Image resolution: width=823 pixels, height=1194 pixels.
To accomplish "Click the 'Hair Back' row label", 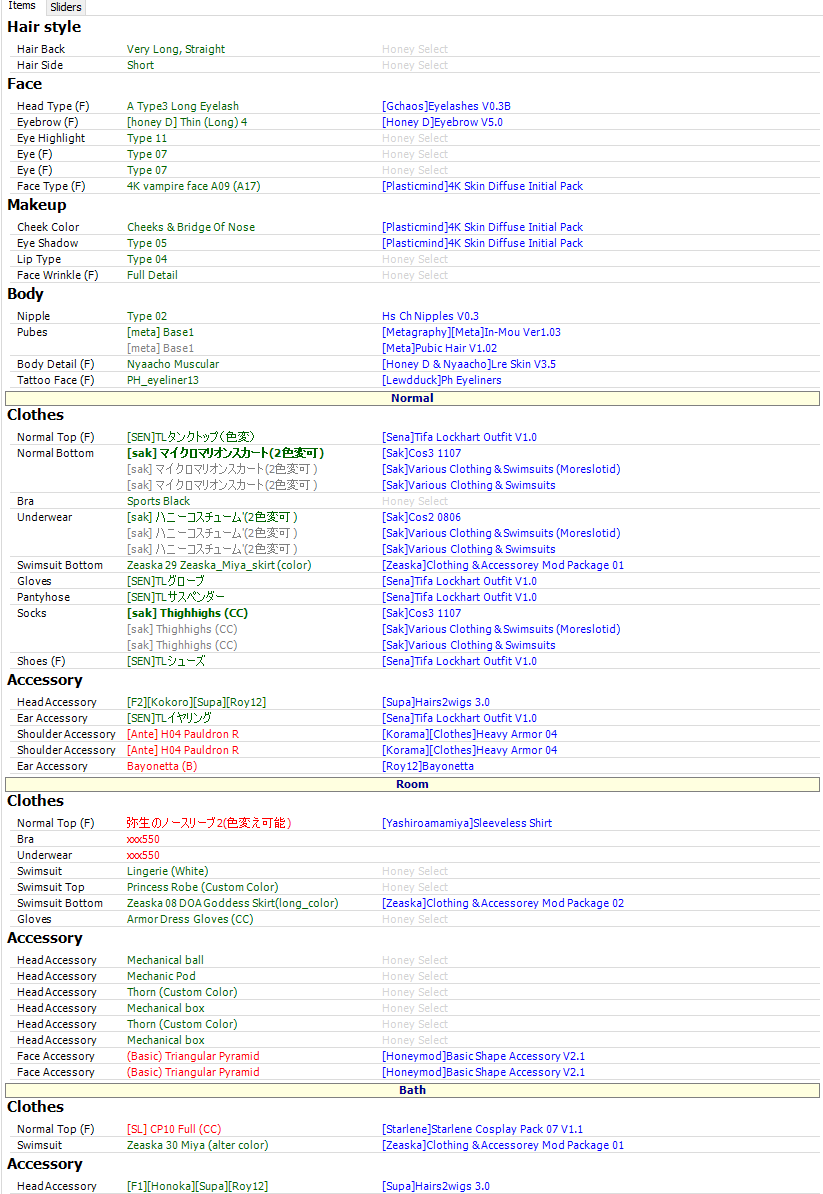I will coord(41,49).
